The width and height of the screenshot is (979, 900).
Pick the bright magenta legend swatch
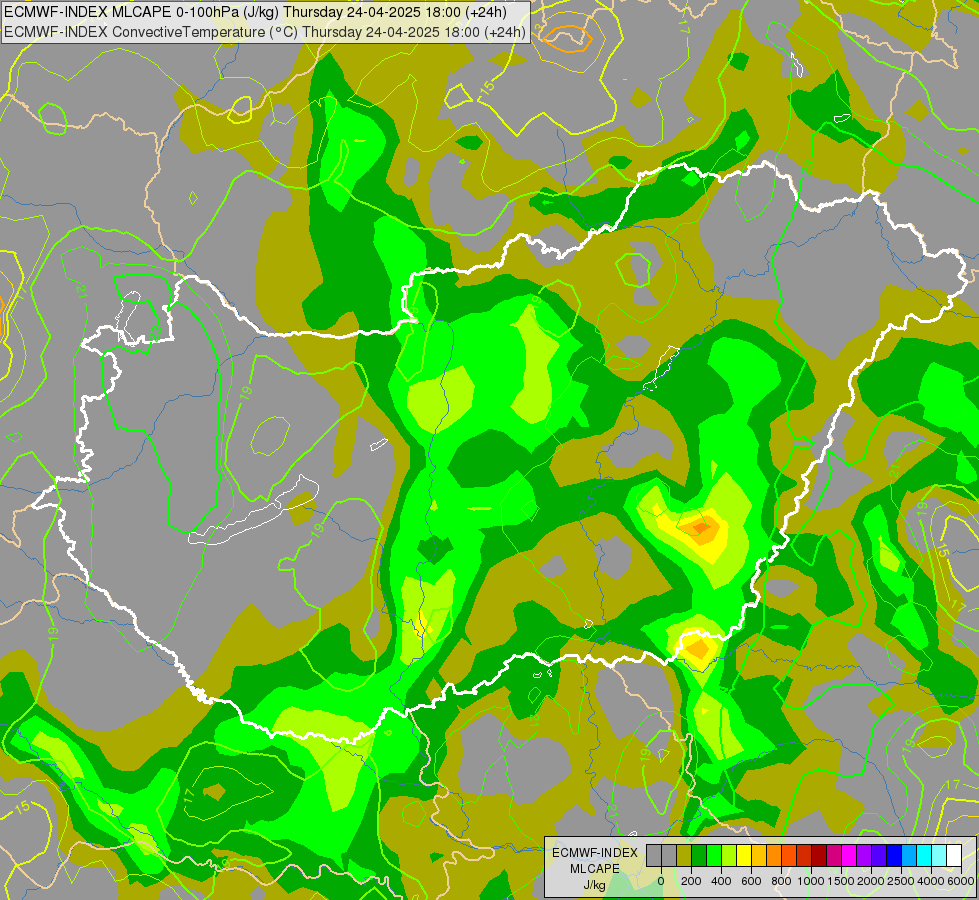coord(850,856)
